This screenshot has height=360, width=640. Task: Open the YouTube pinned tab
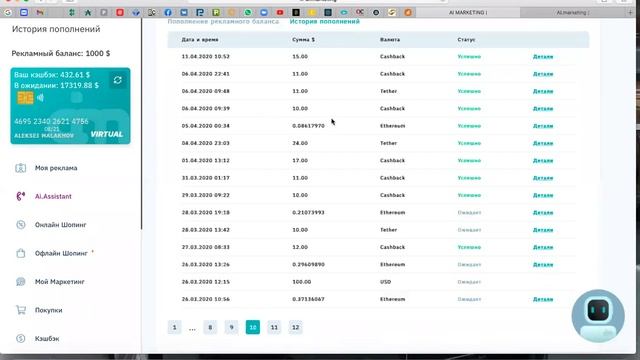(x=280, y=13)
